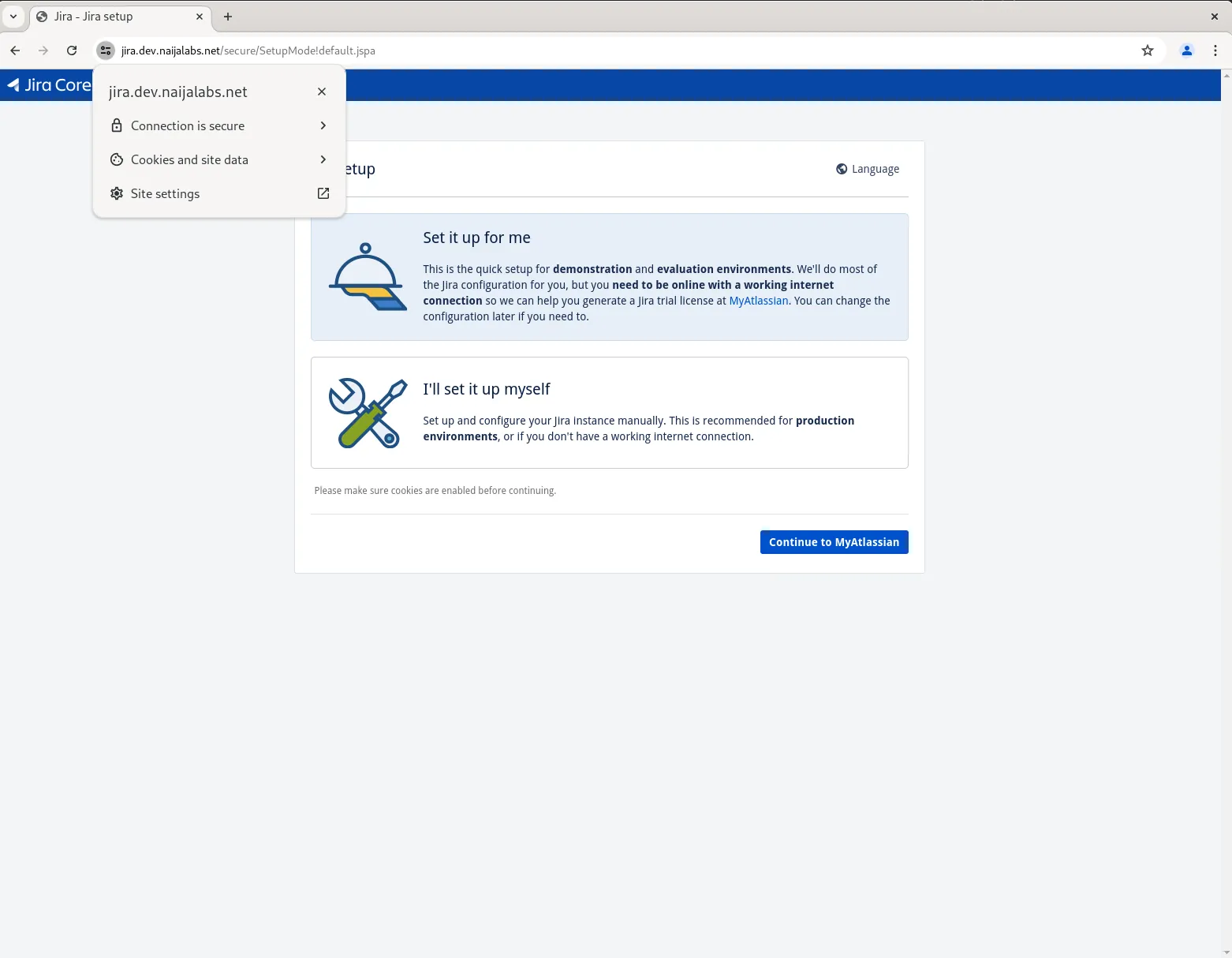Image resolution: width=1232 pixels, height=958 pixels.
Task: Expand Cookies and site data chevron
Action: [x=323, y=159]
